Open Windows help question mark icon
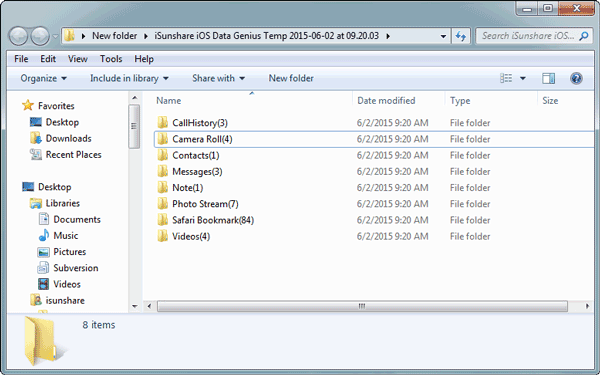Image resolution: width=600 pixels, height=375 pixels. [x=576, y=78]
